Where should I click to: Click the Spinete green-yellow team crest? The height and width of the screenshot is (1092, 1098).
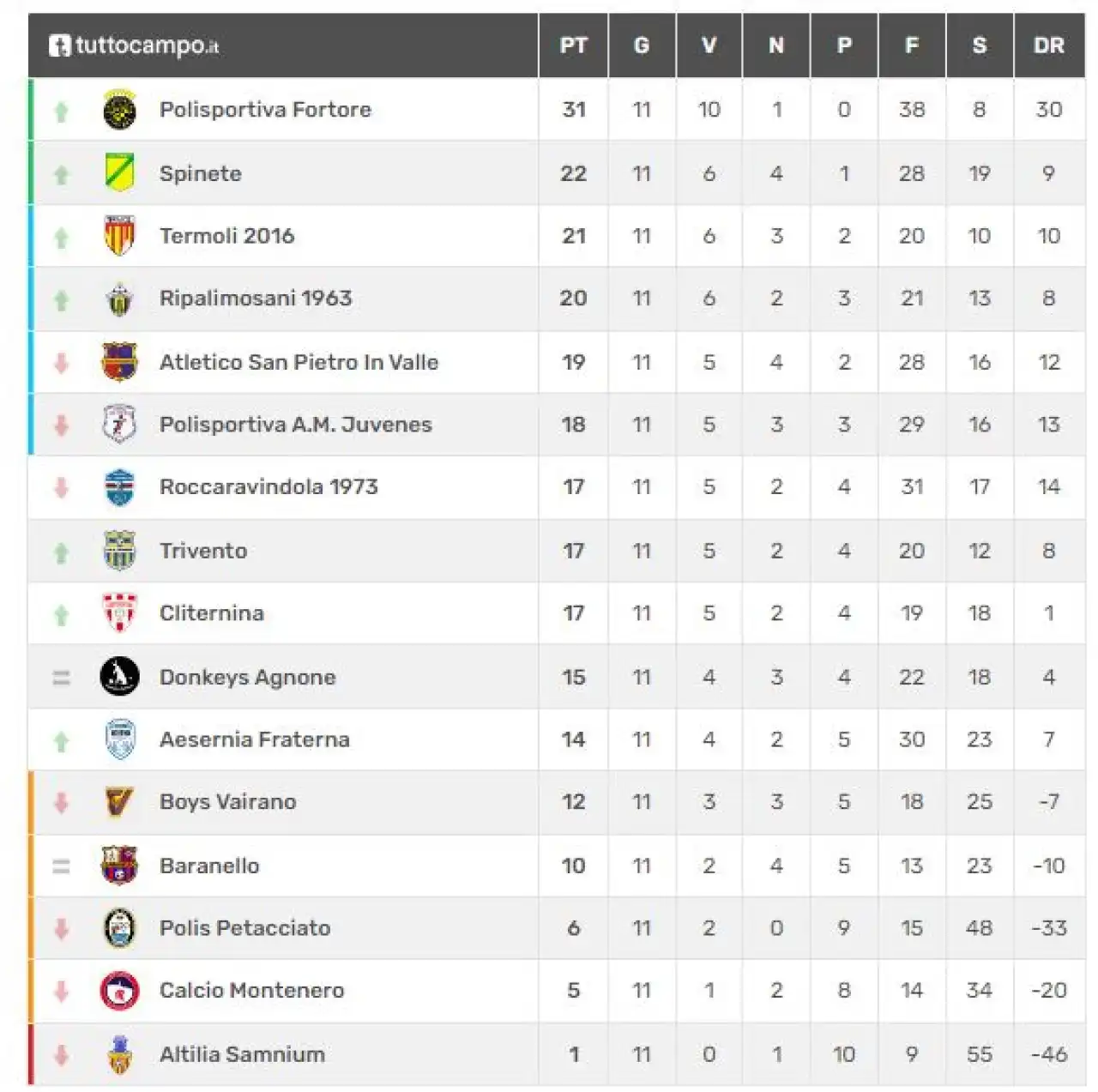tap(119, 173)
